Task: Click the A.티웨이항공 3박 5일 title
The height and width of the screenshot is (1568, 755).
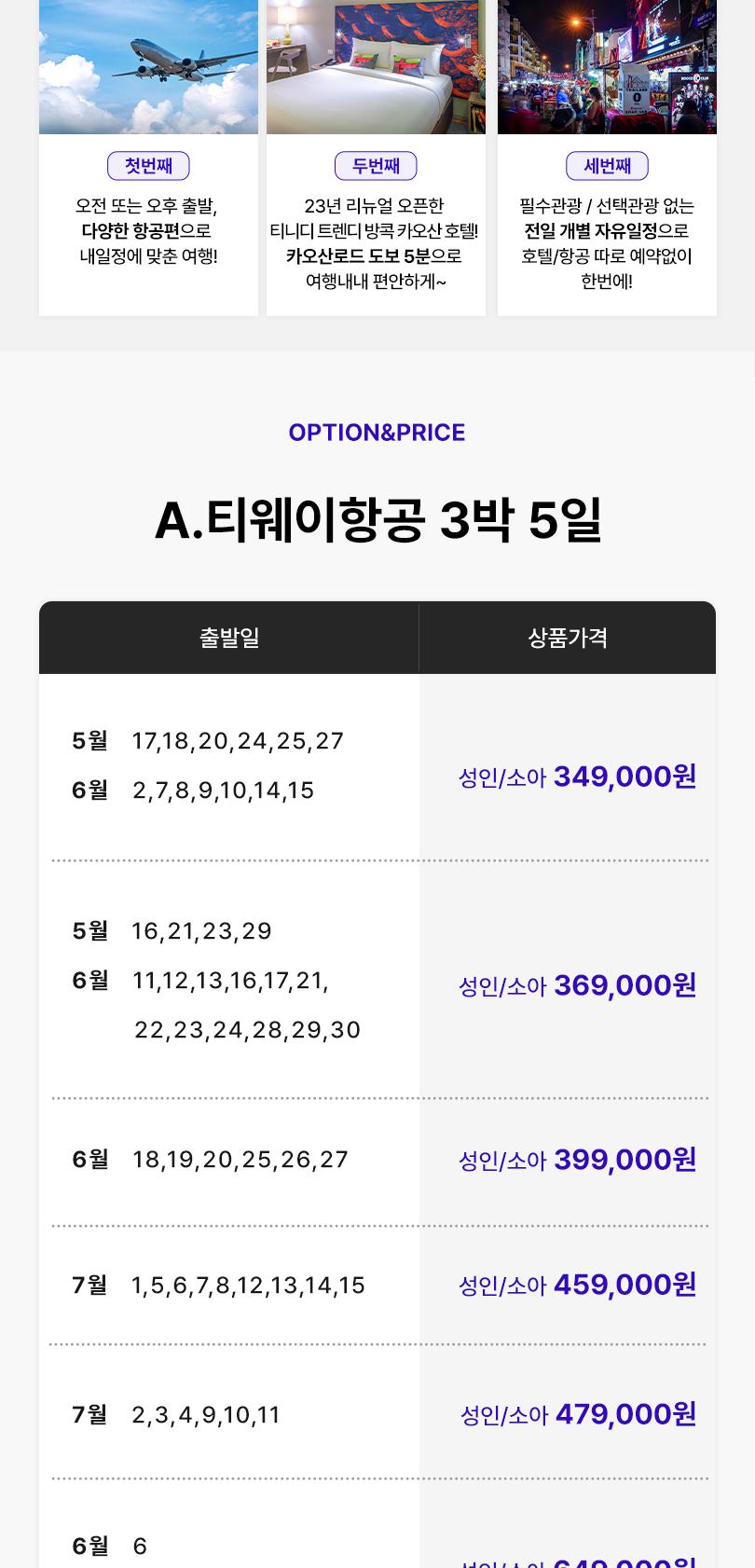Action: [377, 521]
